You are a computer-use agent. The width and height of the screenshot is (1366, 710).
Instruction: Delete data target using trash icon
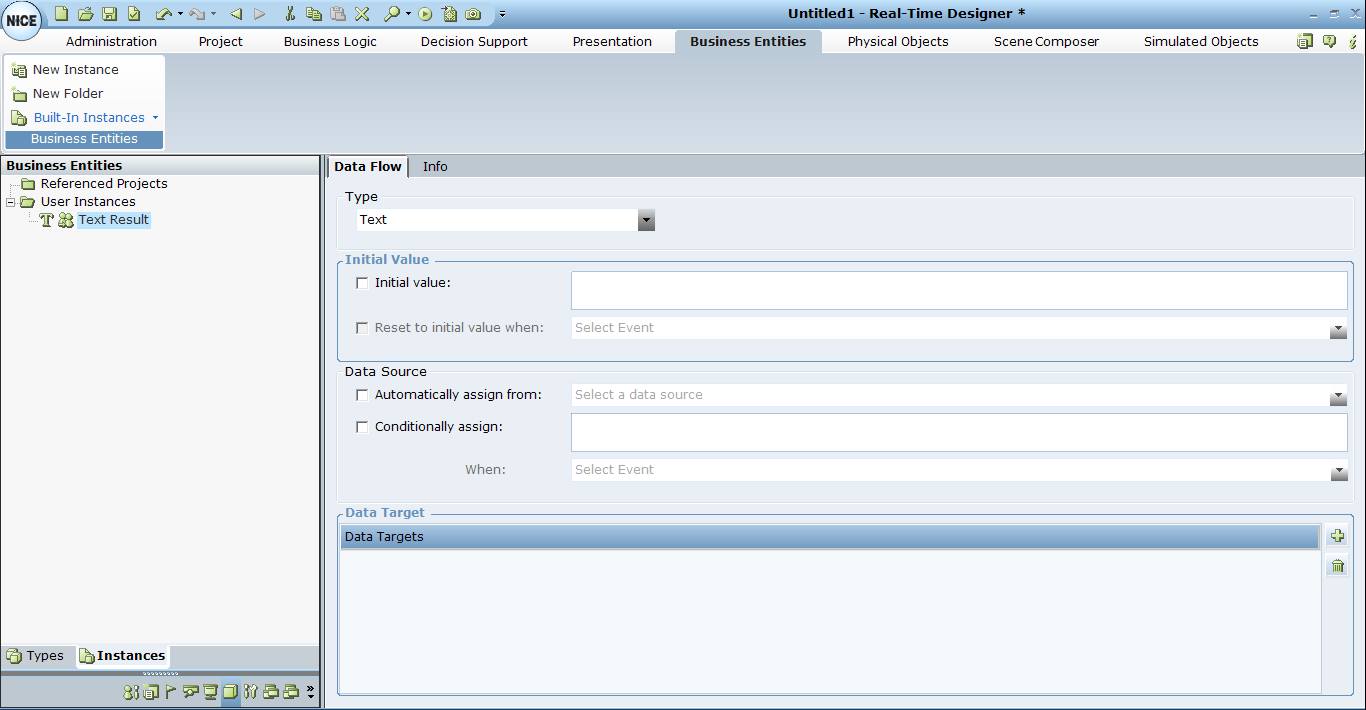click(1338, 567)
